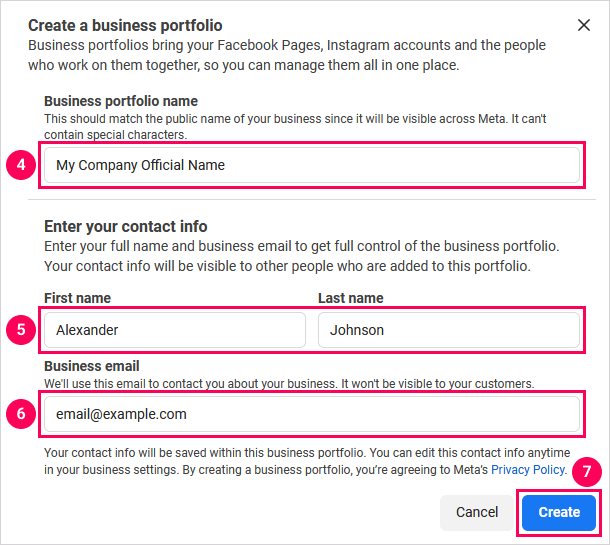Click the red step 6 marker

tap(21, 413)
